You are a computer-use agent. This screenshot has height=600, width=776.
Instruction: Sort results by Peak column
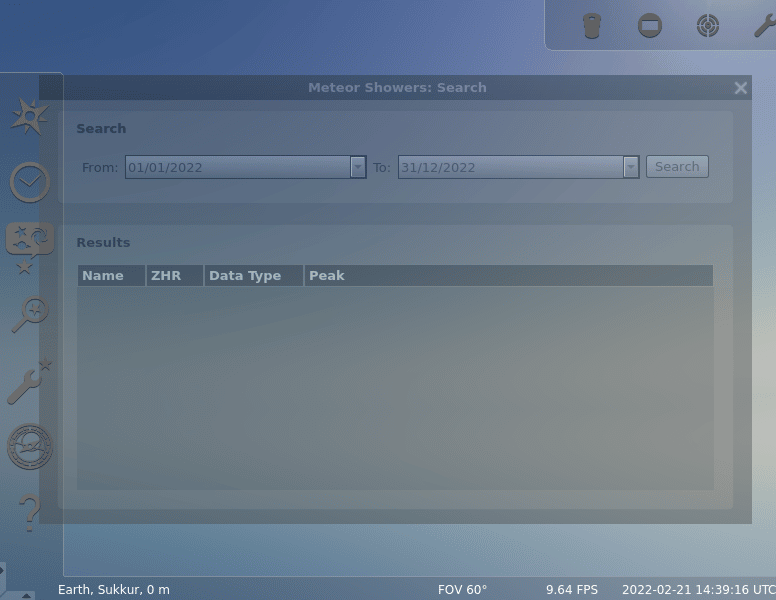pyautogui.click(x=509, y=276)
